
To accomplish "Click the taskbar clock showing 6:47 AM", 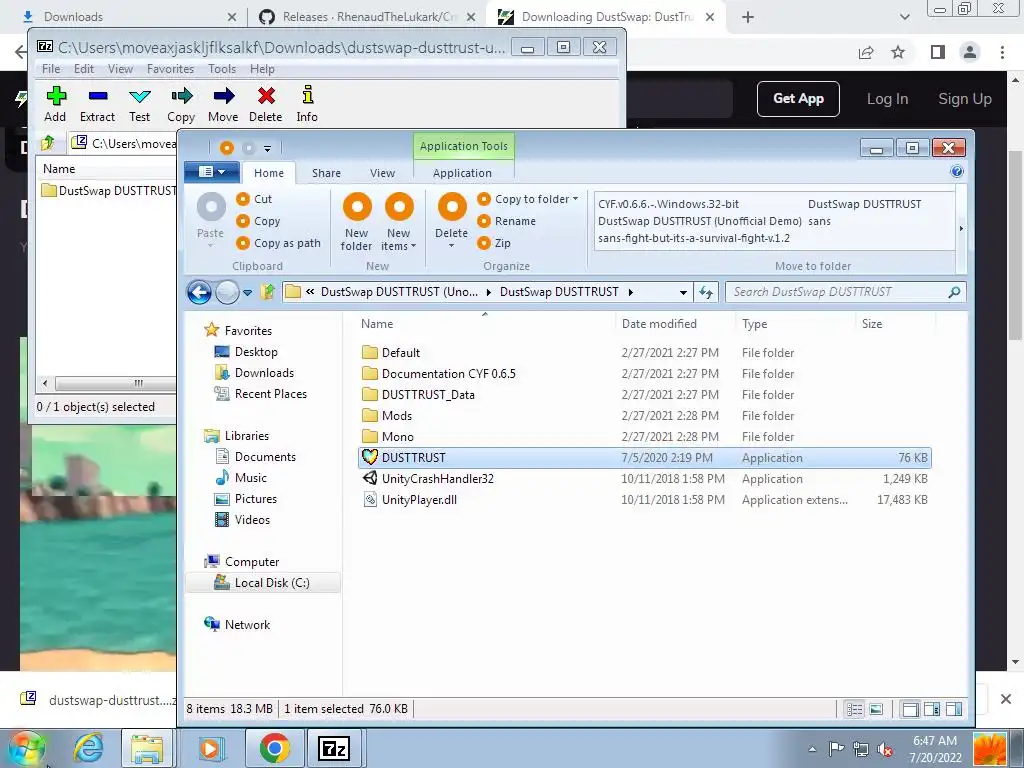I will 935,749.
